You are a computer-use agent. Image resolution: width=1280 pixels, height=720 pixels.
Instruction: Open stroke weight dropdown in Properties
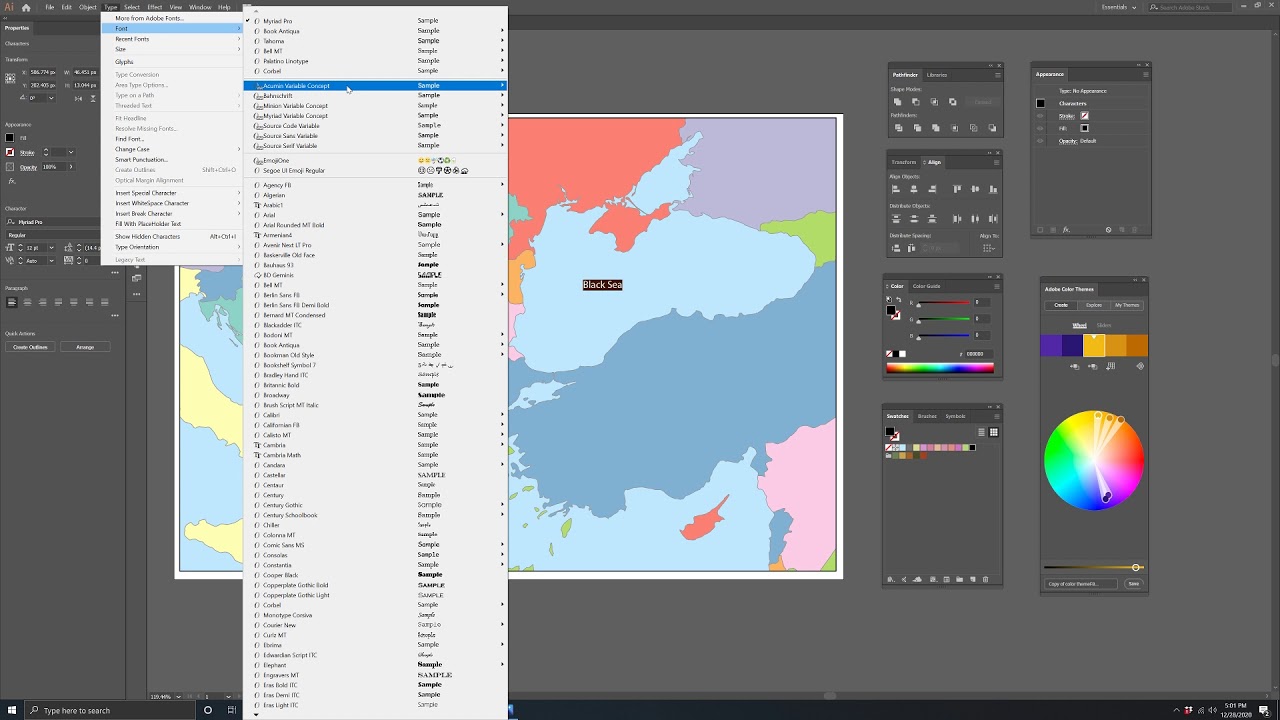[x=71, y=152]
